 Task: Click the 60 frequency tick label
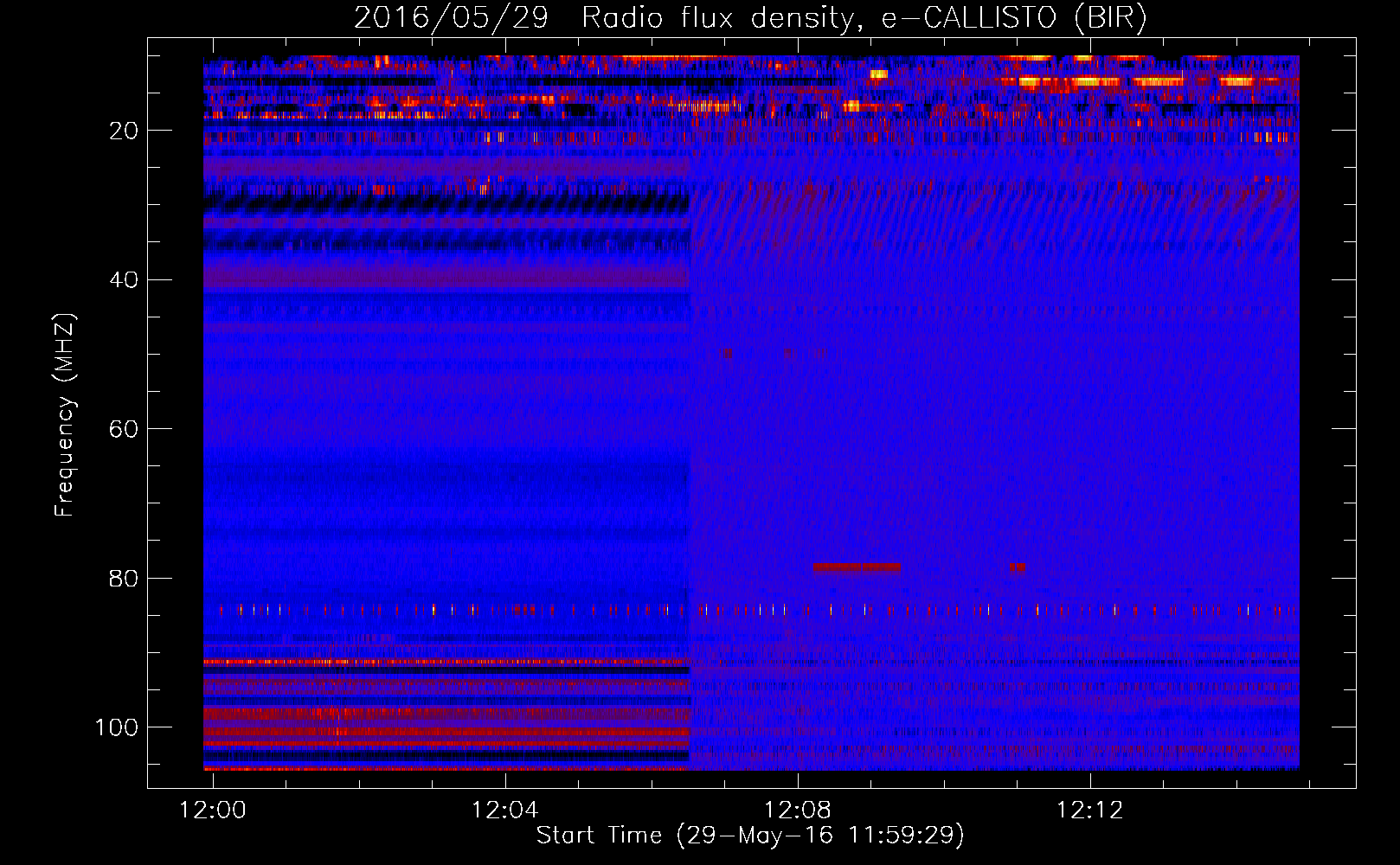[125, 429]
